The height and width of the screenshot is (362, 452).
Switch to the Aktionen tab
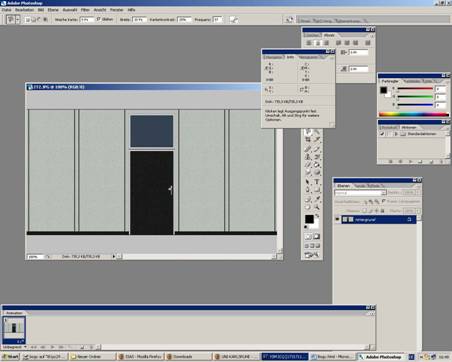coord(409,127)
